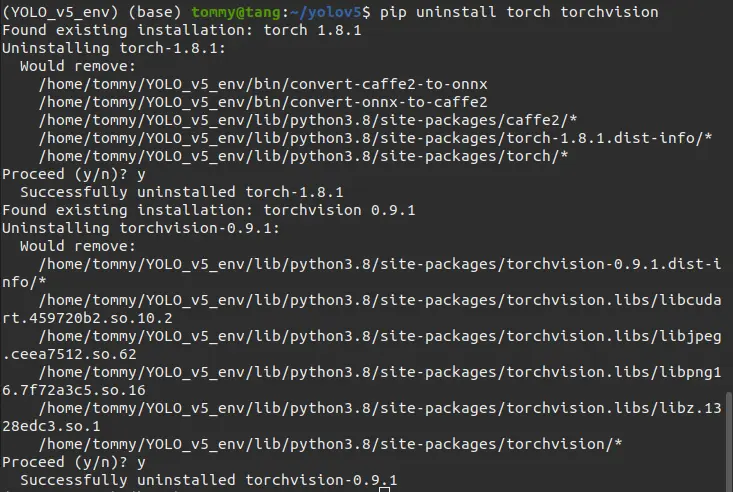Click the "Uninstalling torchvision-0.9.1:" line
733x492 pixels.
click(140, 227)
